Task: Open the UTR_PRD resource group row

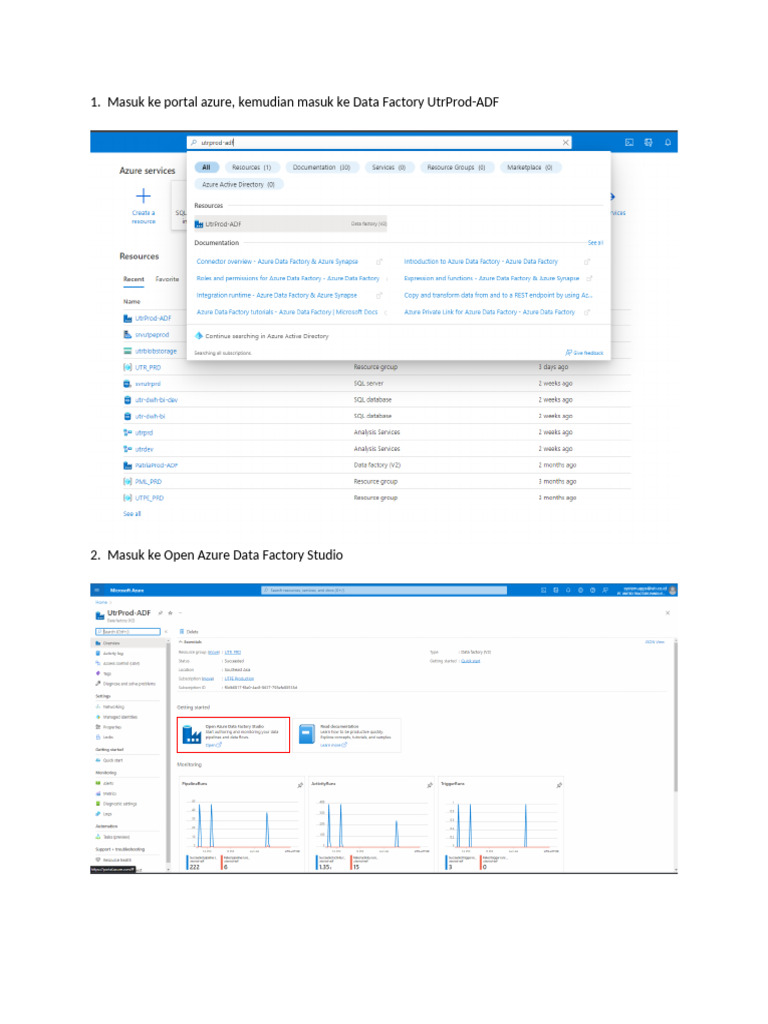Action: click(376, 368)
